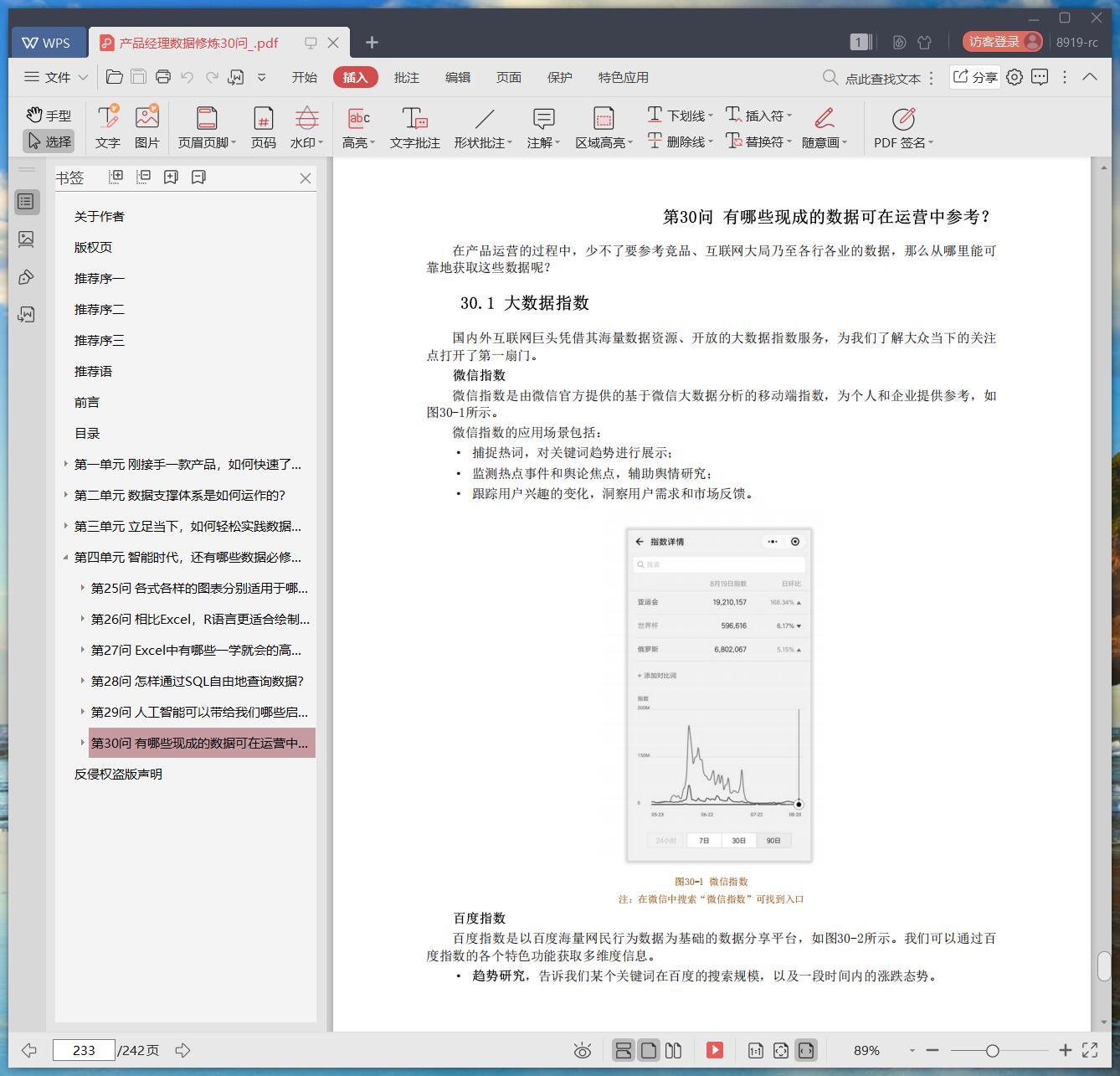Expand the 第一单元 bookmark
Screen dimensions: 1120x1076
[x=66, y=464]
